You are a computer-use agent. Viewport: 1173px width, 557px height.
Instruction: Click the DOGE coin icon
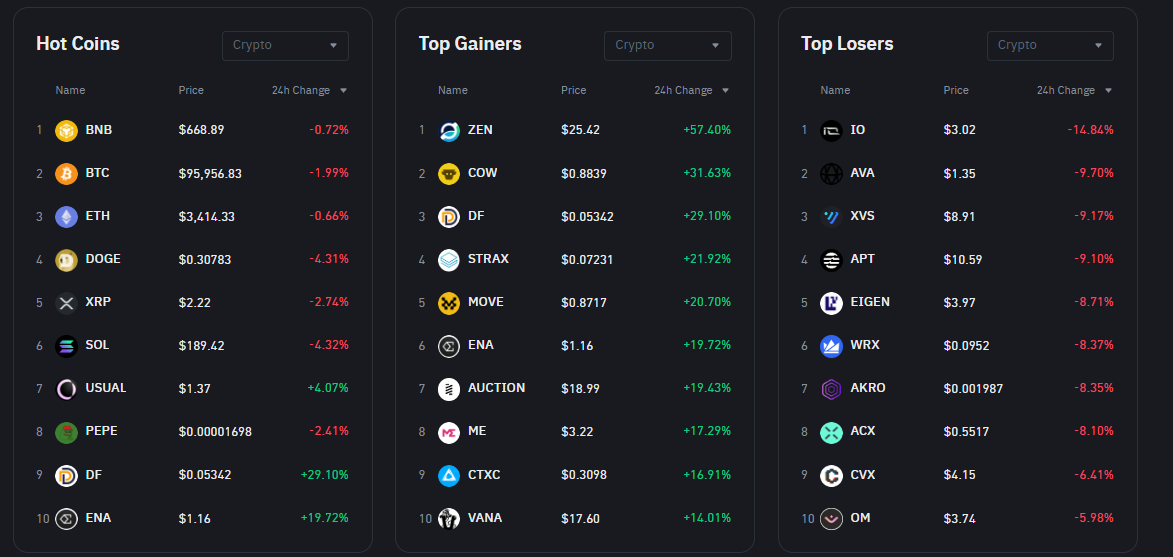[x=66, y=260]
